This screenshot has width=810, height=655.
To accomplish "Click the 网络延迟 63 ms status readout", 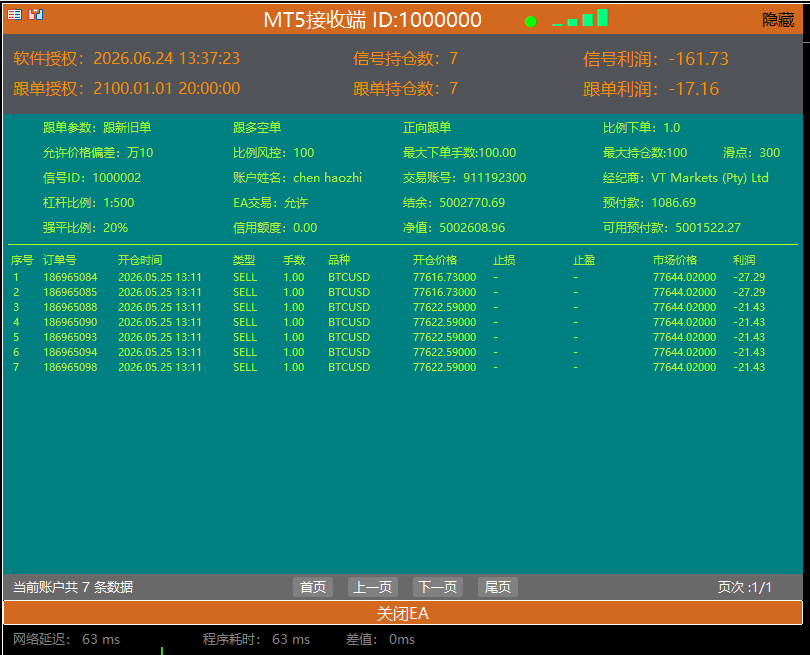I will [x=66, y=639].
